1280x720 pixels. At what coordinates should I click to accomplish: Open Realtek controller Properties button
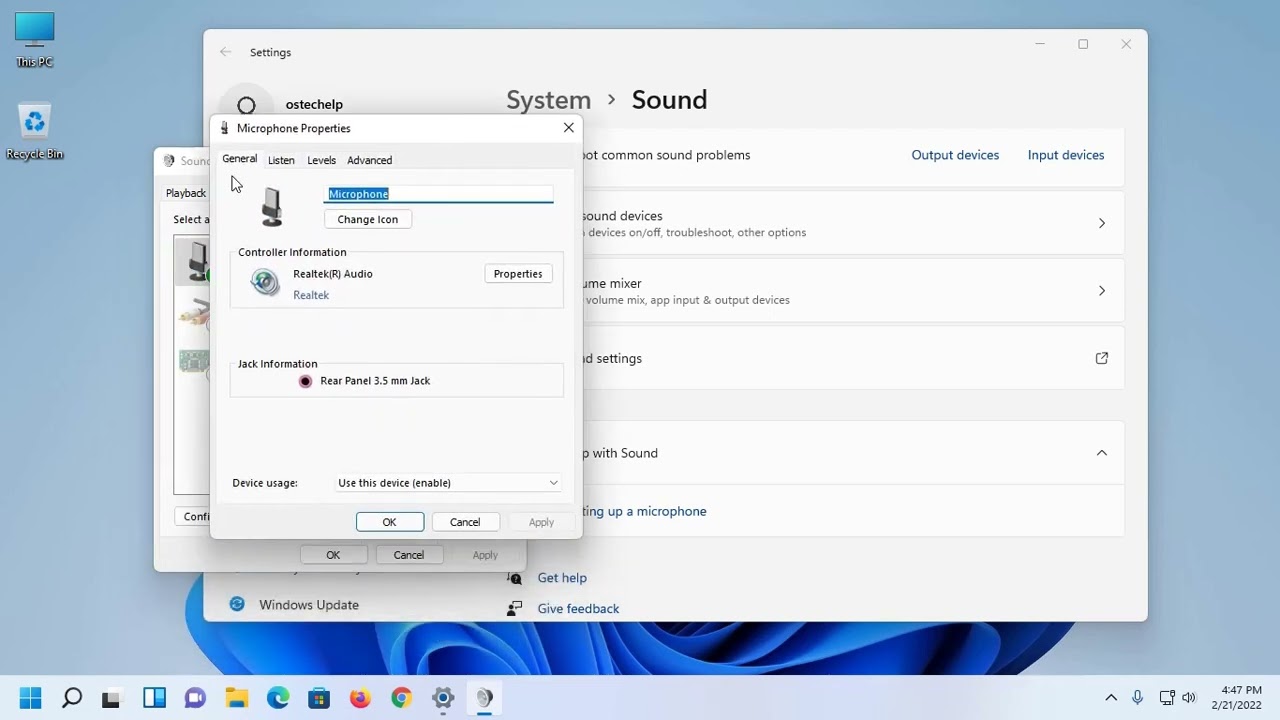518,274
